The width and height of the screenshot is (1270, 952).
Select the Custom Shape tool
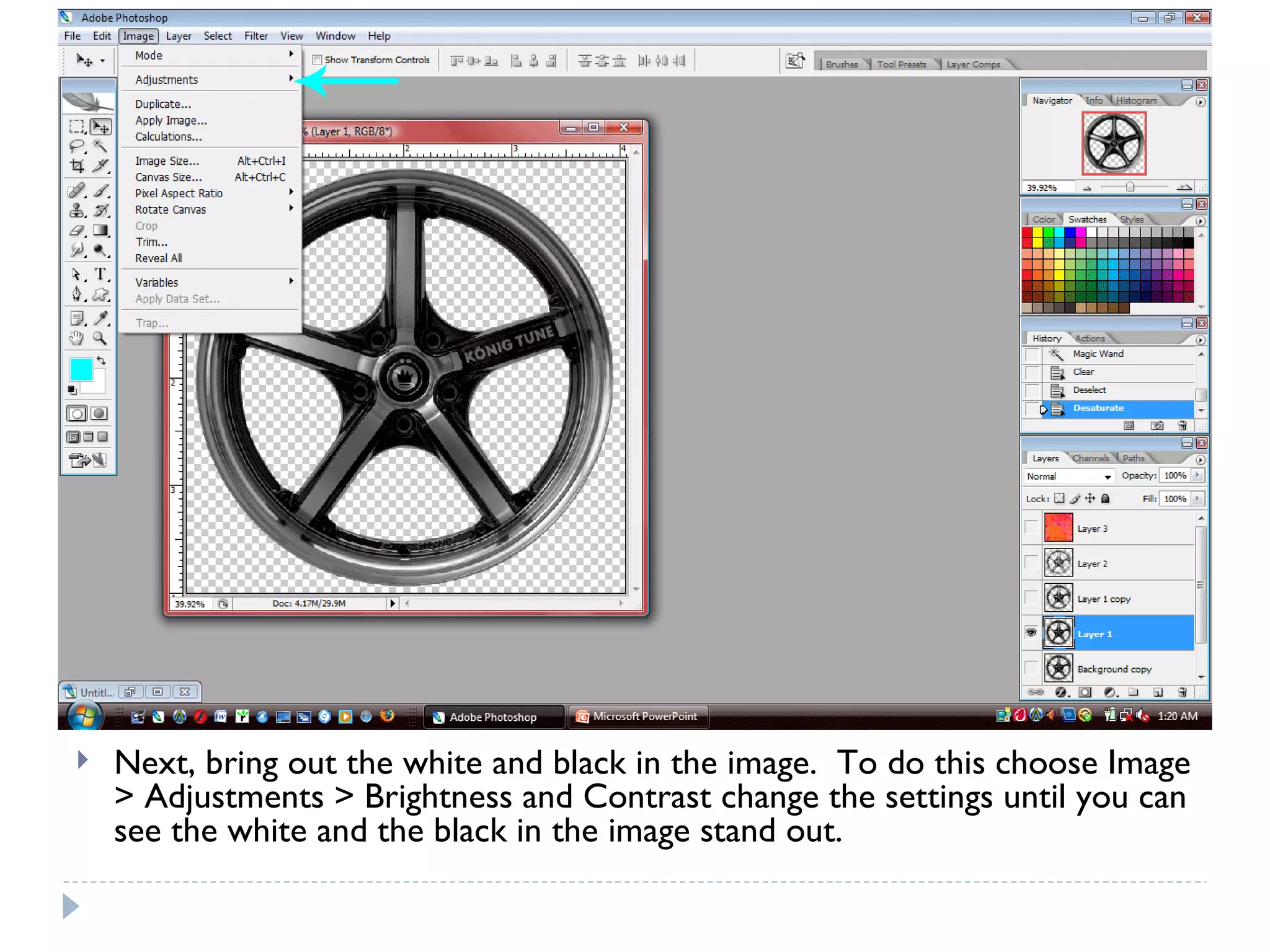coord(100,294)
